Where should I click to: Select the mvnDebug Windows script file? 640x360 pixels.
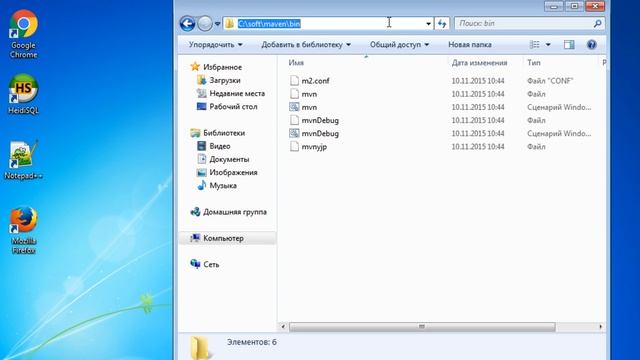pyautogui.click(x=320, y=133)
